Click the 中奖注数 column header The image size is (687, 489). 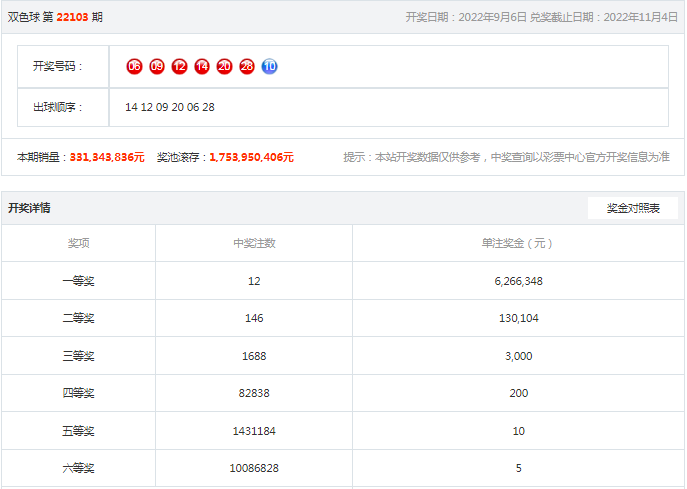[x=254, y=243]
